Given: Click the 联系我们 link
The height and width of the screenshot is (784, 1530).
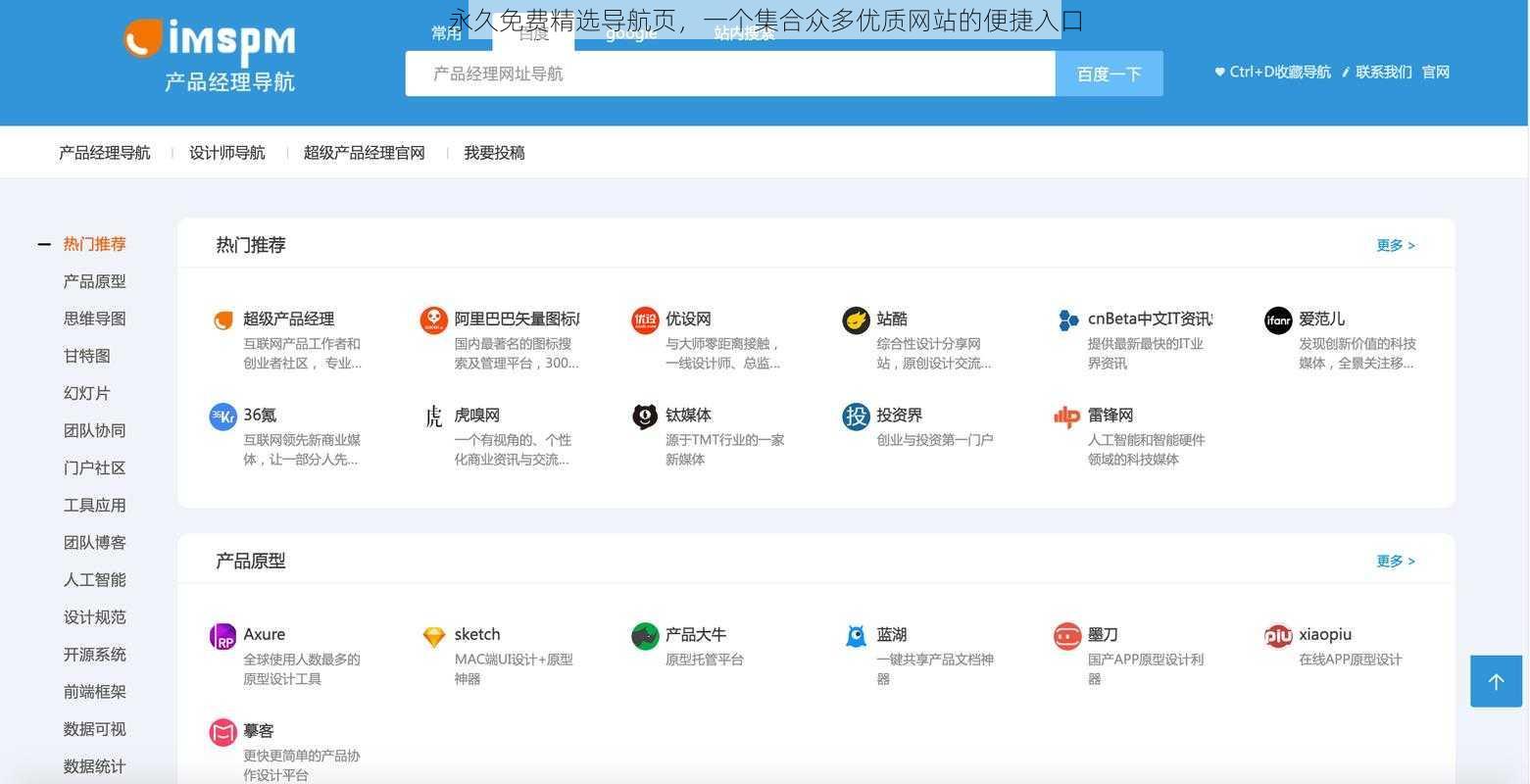Looking at the screenshot, I should point(1384,72).
